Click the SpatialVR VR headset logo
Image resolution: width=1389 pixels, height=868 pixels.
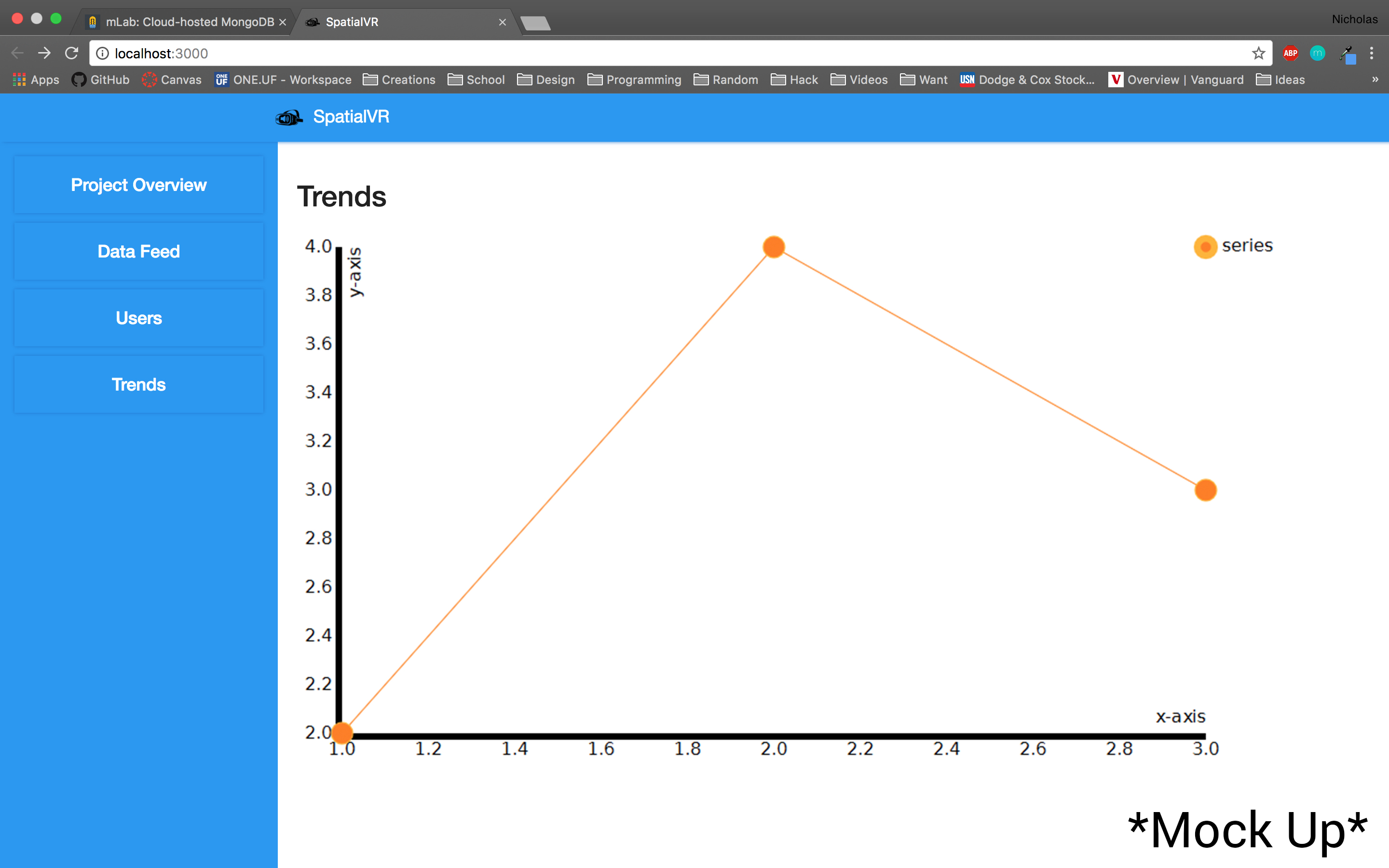tap(289, 118)
